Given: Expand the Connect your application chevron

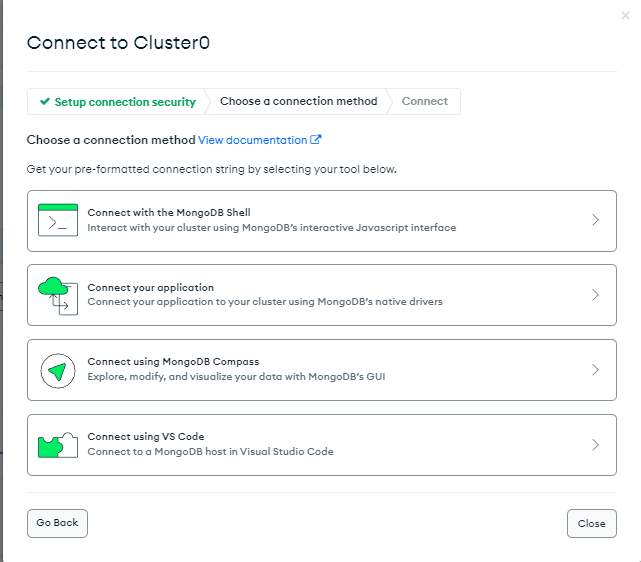Looking at the screenshot, I should pos(596,295).
